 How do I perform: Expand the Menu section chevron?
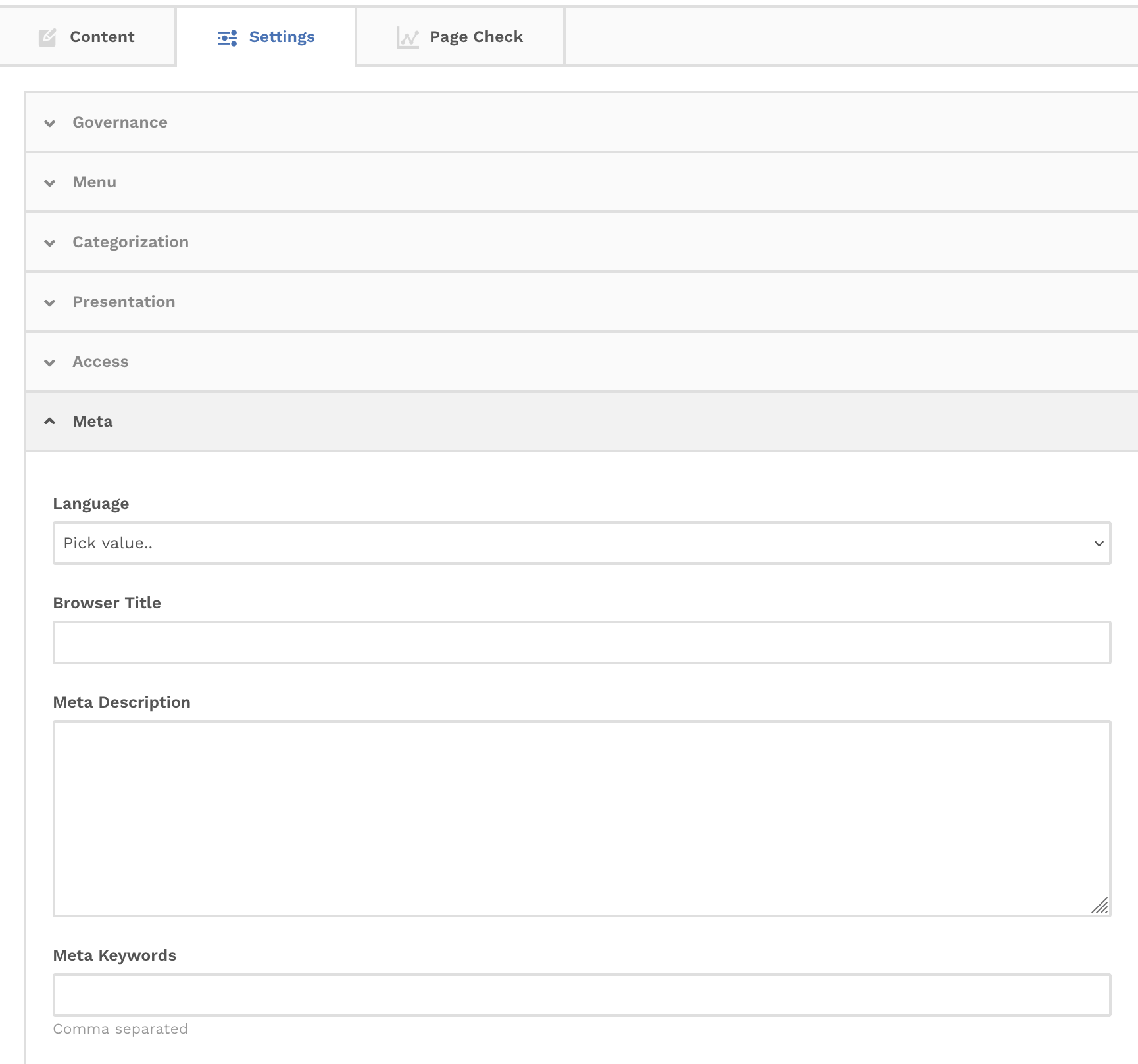pos(50,183)
